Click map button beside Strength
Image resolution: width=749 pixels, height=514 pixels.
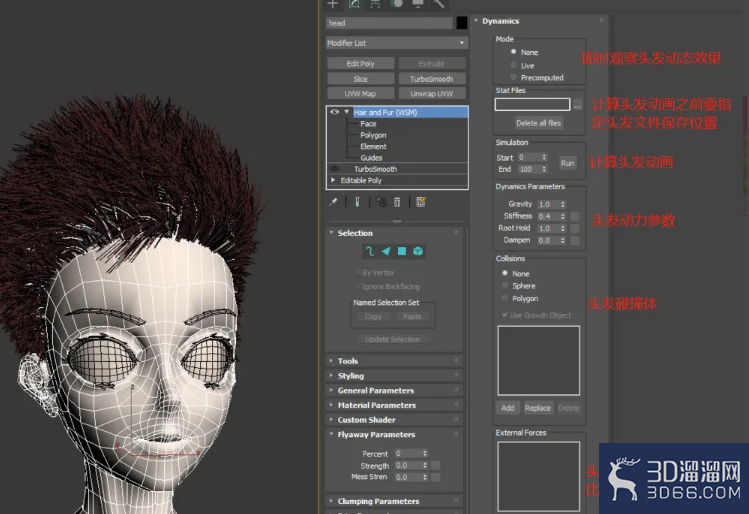coord(436,465)
